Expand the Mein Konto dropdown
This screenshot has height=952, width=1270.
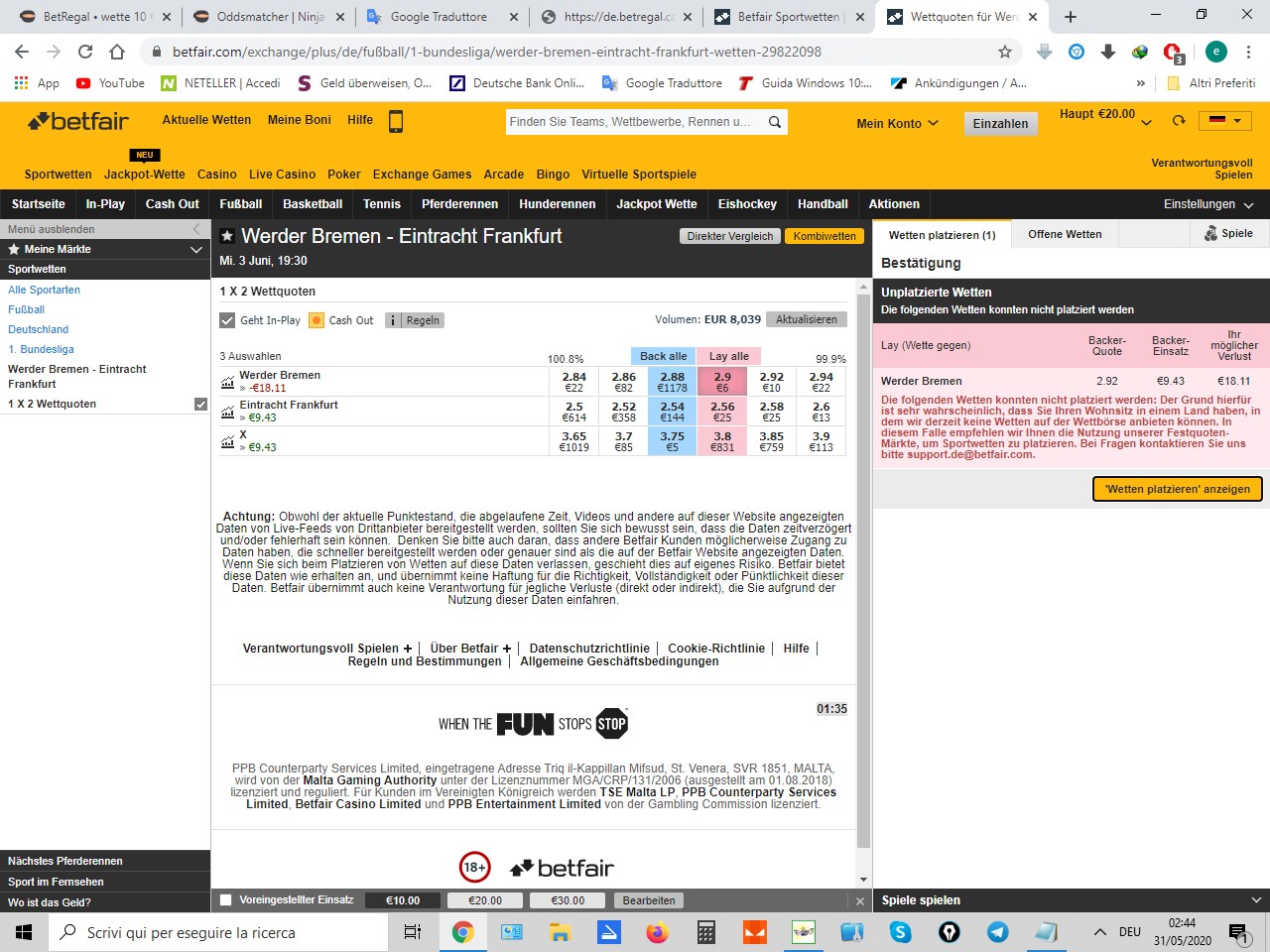(x=897, y=123)
